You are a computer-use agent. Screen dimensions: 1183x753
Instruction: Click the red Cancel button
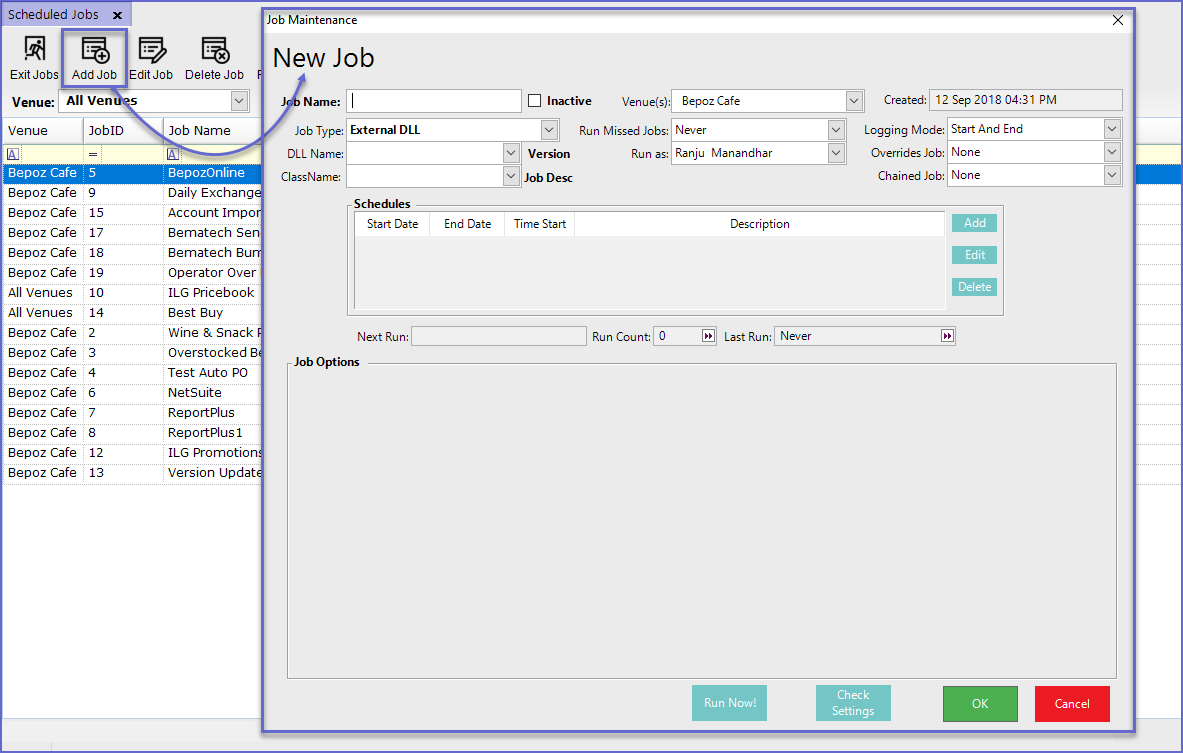[x=1072, y=704]
